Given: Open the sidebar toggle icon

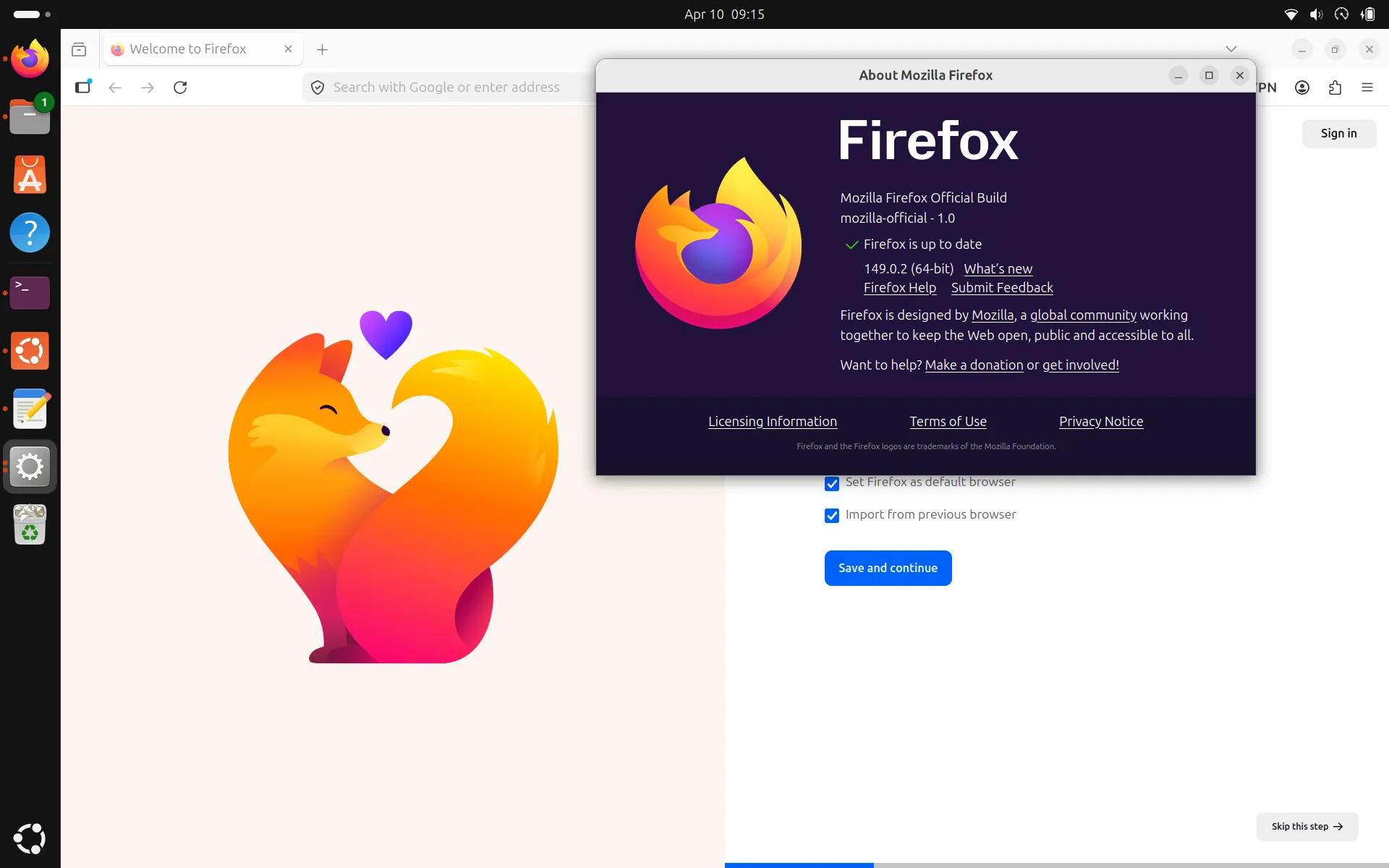Looking at the screenshot, I should (83, 87).
